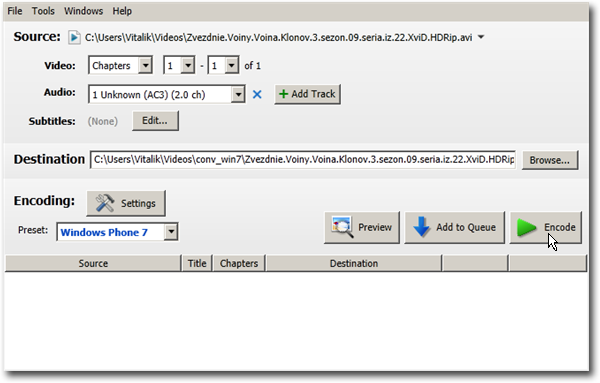Expand the source file dropdown arrow
Image resolution: width=600 pixels, height=383 pixels.
[481, 37]
